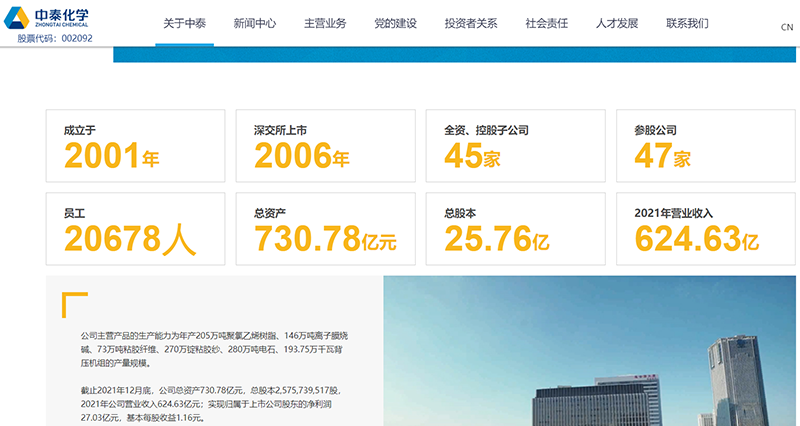The height and width of the screenshot is (426, 800).
Task: Select the 成立于 2001年 card
Action: coord(135,146)
